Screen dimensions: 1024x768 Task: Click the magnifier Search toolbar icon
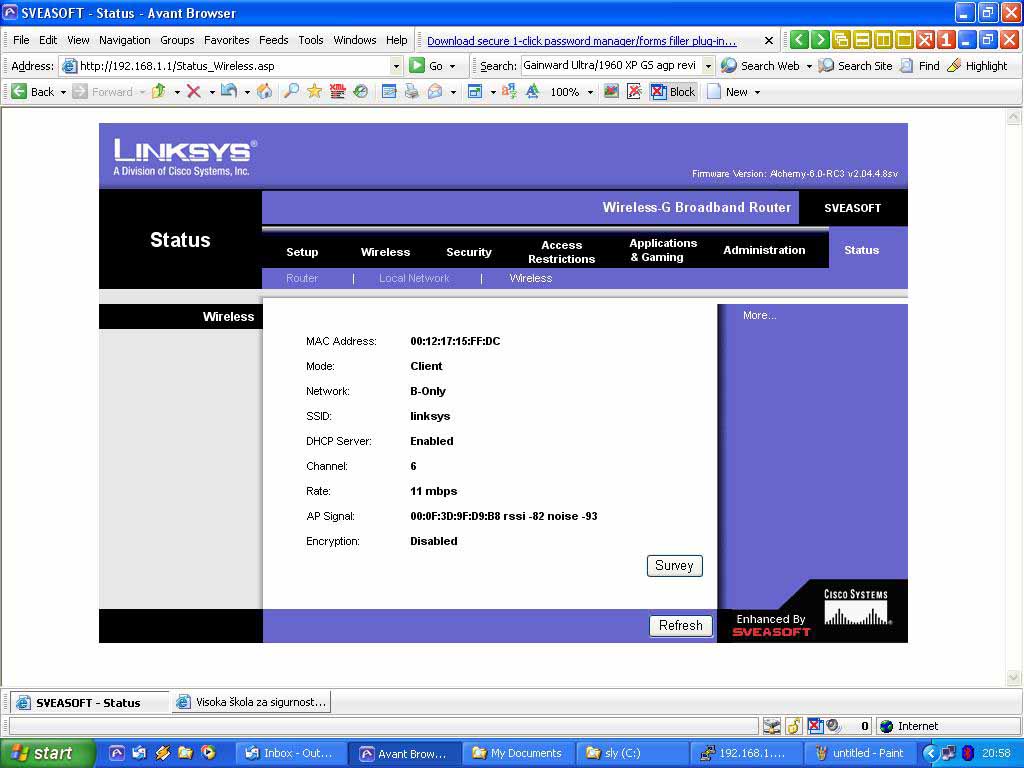tap(290, 92)
